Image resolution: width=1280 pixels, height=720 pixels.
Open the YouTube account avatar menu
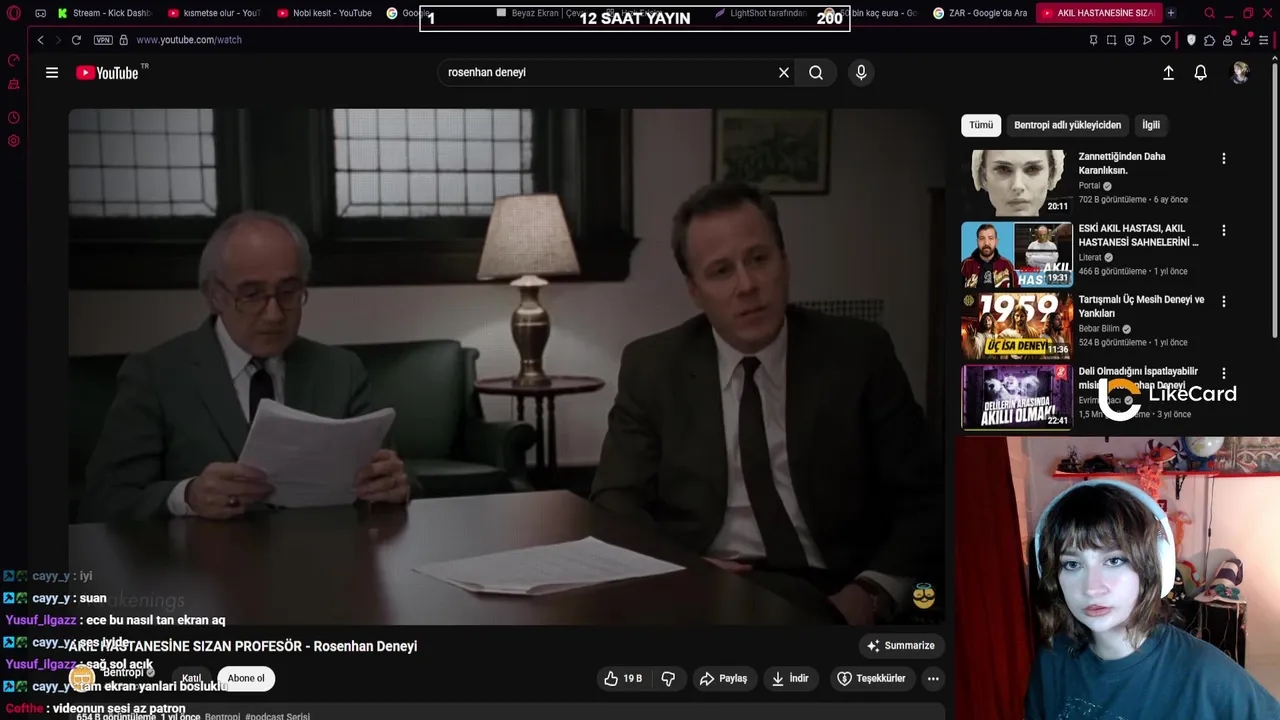pos(1240,72)
